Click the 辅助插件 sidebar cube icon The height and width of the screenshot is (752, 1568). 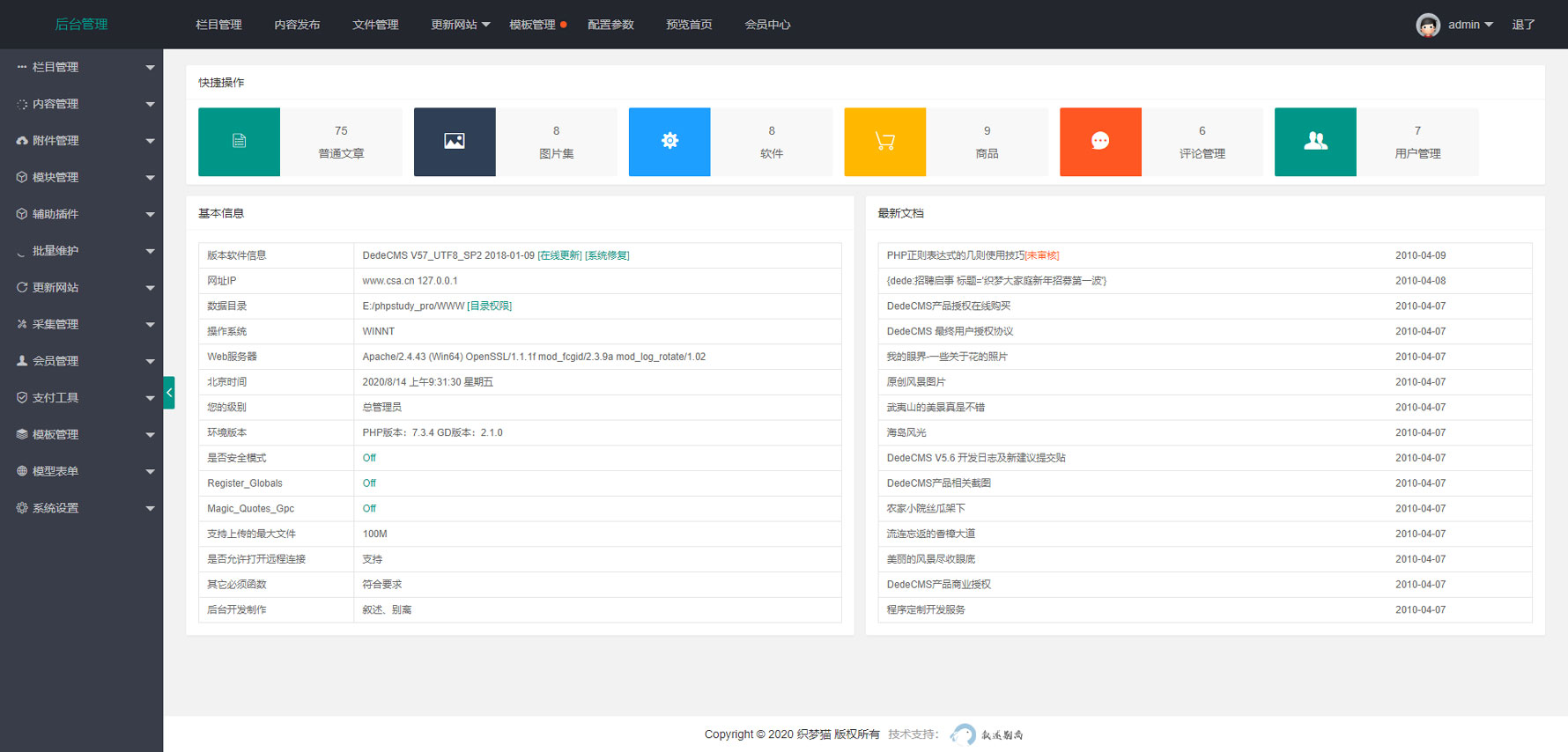pyautogui.click(x=22, y=214)
